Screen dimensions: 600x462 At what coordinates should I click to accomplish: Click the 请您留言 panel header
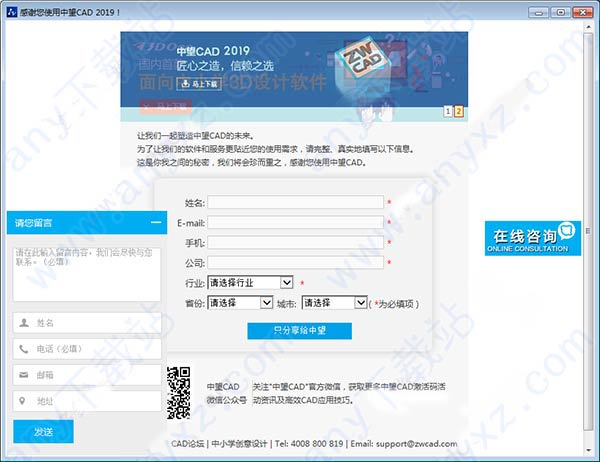pos(87,222)
